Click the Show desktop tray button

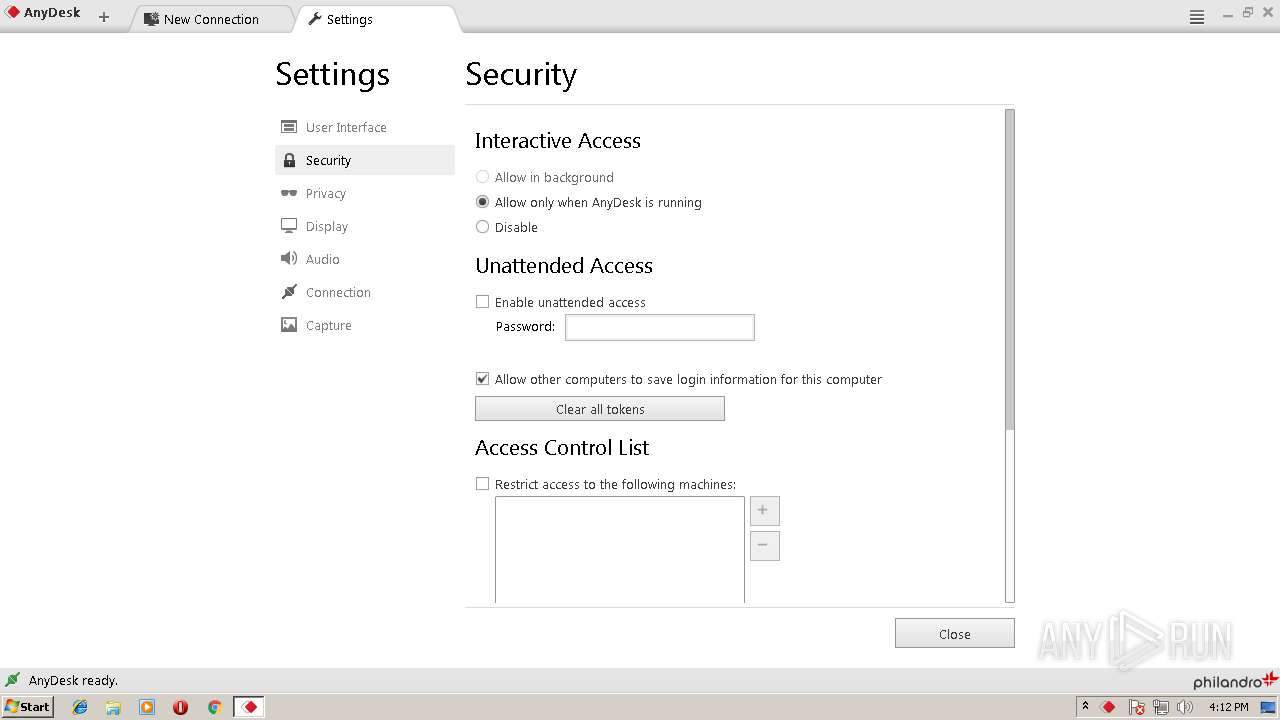pos(1269,707)
